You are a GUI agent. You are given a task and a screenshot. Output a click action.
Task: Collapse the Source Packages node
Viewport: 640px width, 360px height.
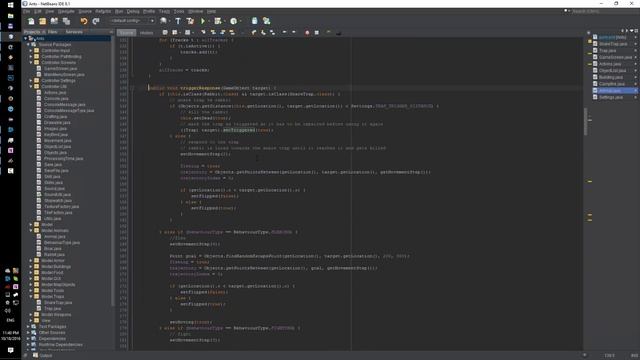tap(28, 44)
